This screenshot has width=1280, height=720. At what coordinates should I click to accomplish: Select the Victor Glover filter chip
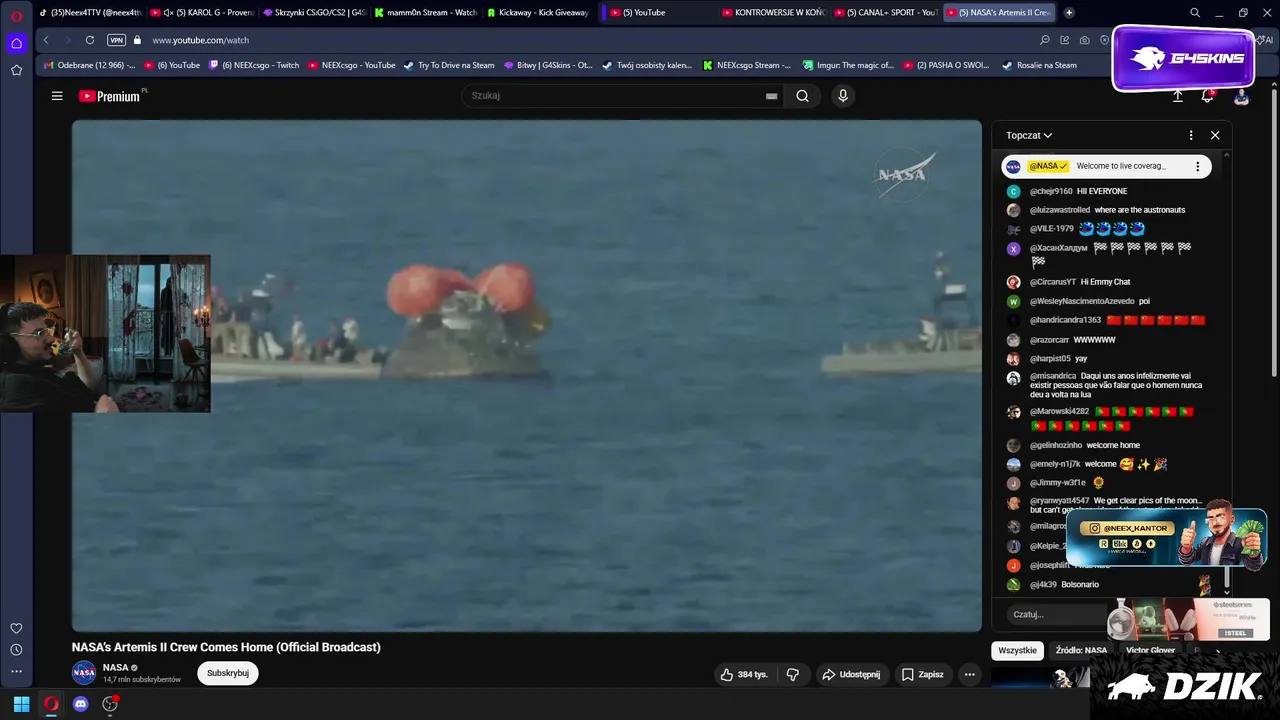coord(1150,650)
